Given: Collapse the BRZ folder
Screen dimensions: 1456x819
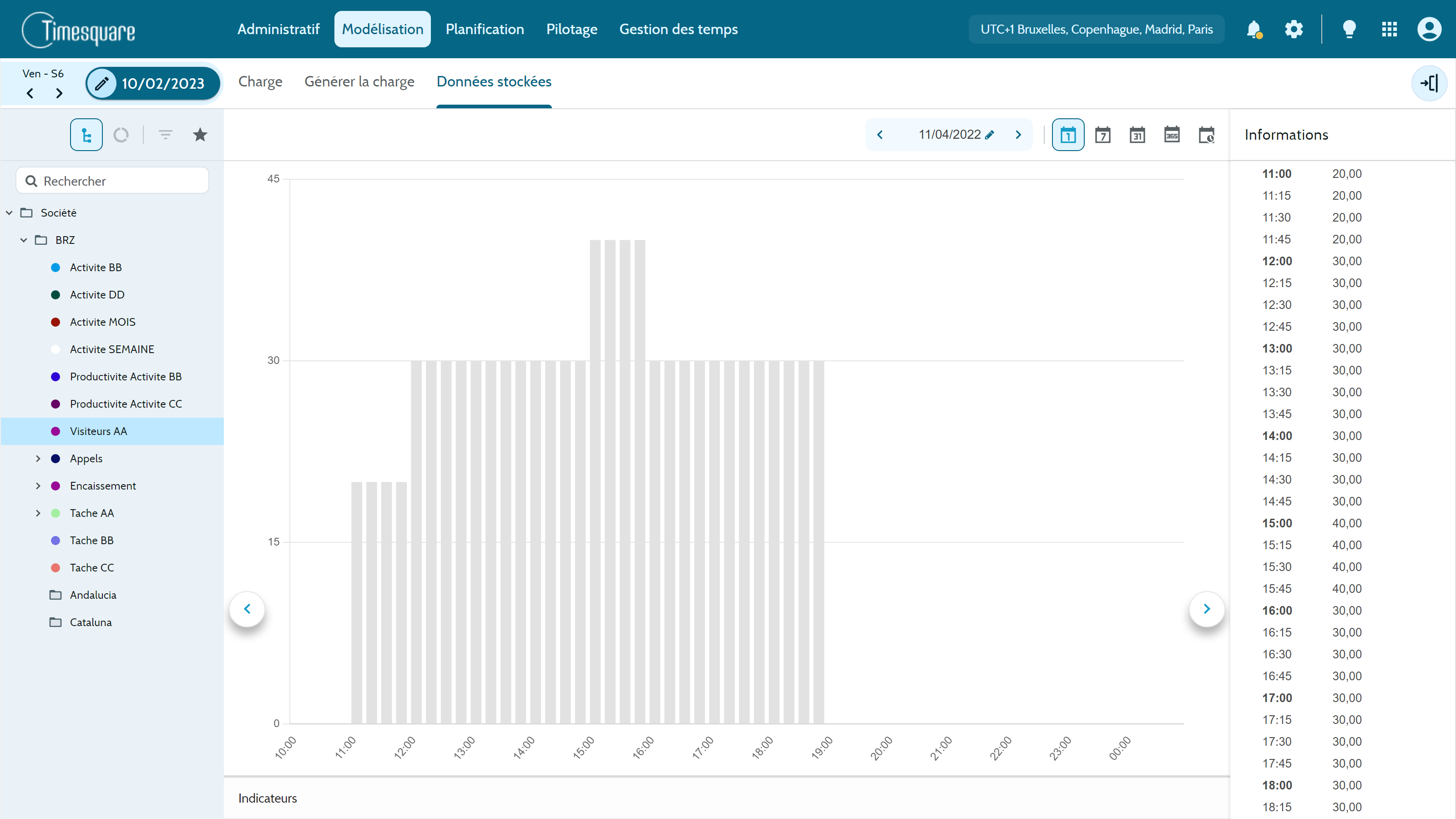Looking at the screenshot, I should click(24, 240).
